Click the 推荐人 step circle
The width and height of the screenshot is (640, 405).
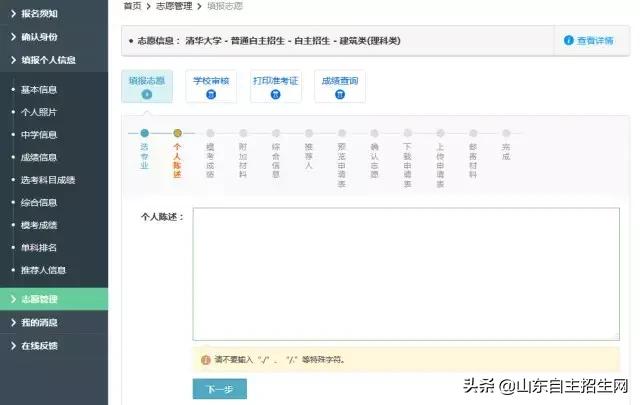pyautogui.click(x=309, y=133)
